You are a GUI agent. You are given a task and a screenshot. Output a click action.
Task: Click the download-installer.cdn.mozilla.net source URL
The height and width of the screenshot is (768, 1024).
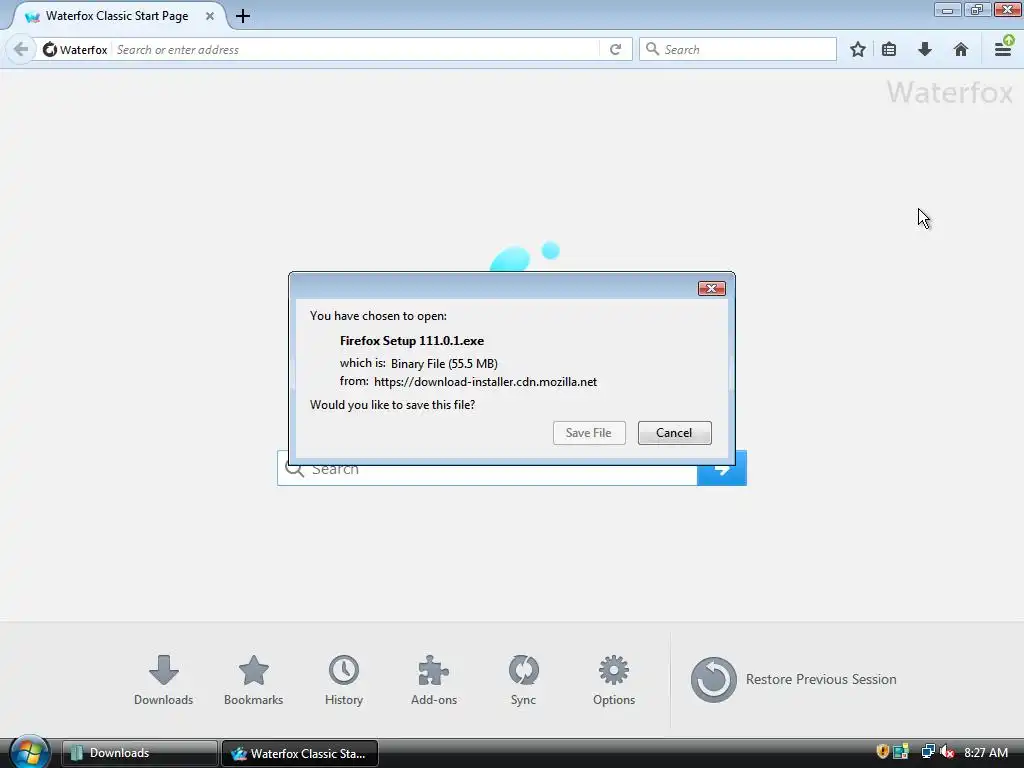point(485,382)
